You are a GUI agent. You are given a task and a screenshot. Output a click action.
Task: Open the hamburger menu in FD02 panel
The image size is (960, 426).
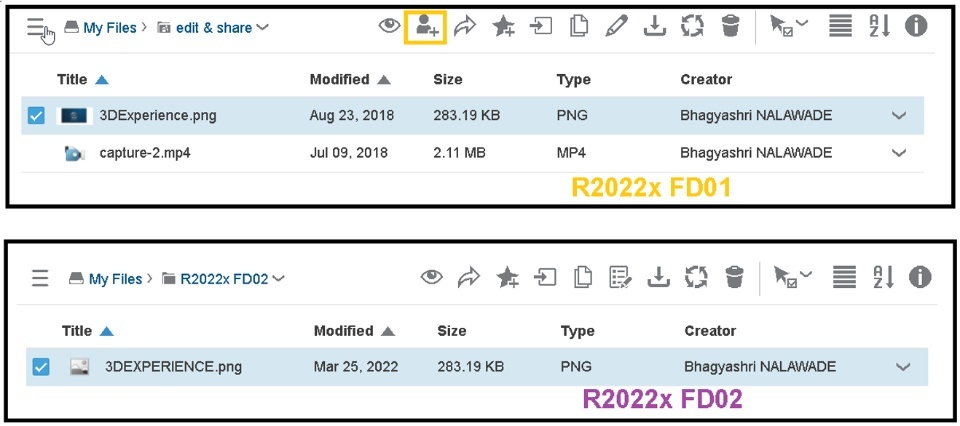[x=40, y=279]
